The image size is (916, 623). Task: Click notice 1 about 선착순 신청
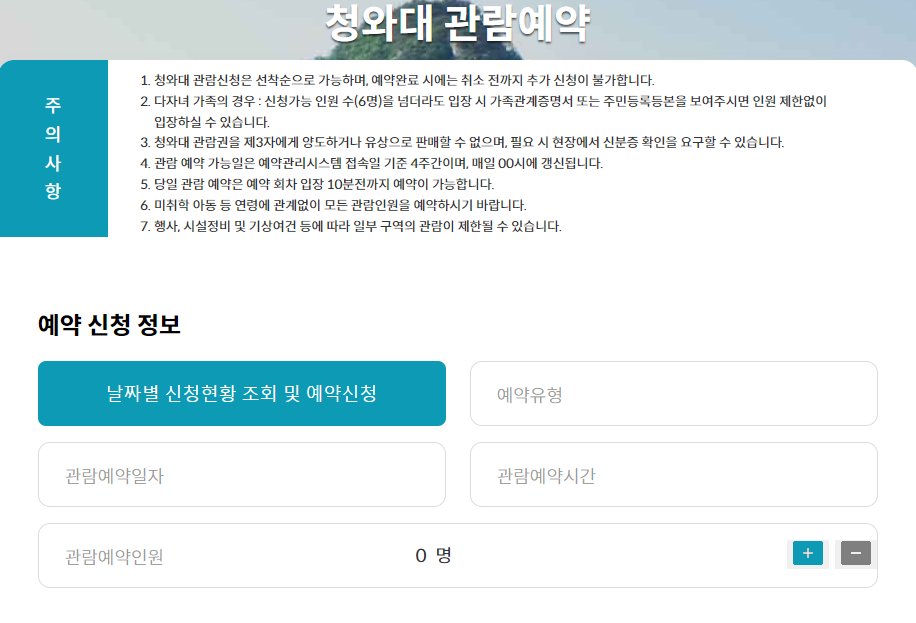click(397, 80)
